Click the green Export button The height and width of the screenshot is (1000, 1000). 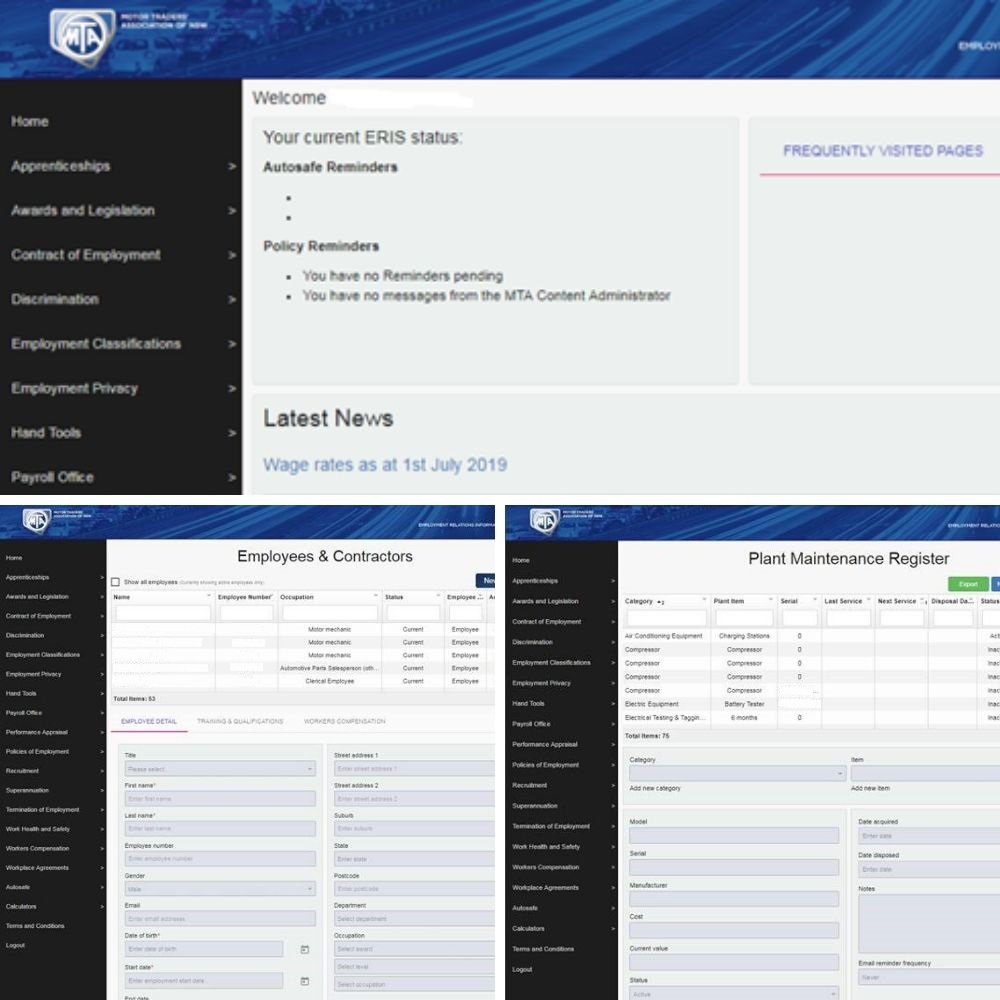967,584
